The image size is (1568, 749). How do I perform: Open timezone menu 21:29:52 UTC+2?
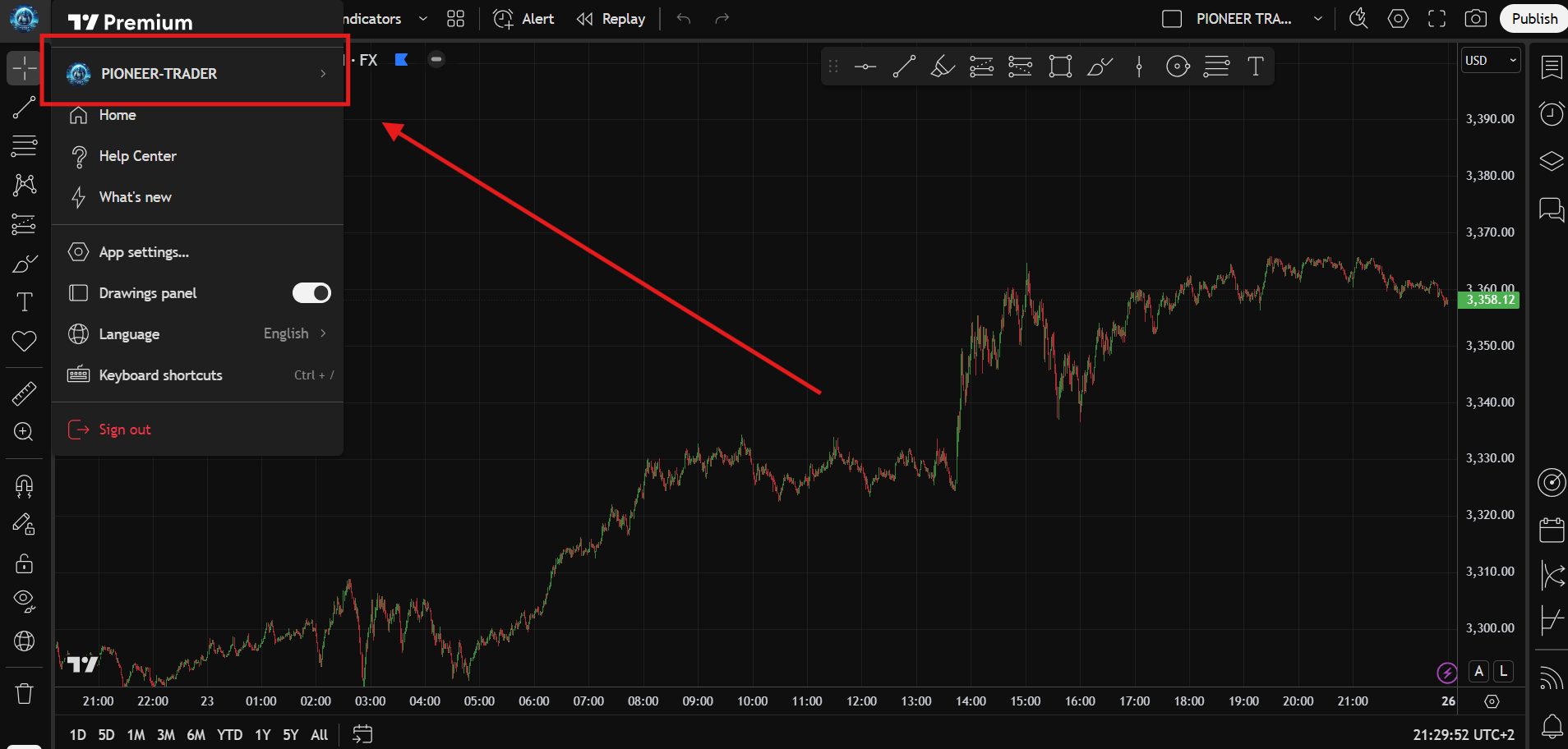[x=1464, y=735]
